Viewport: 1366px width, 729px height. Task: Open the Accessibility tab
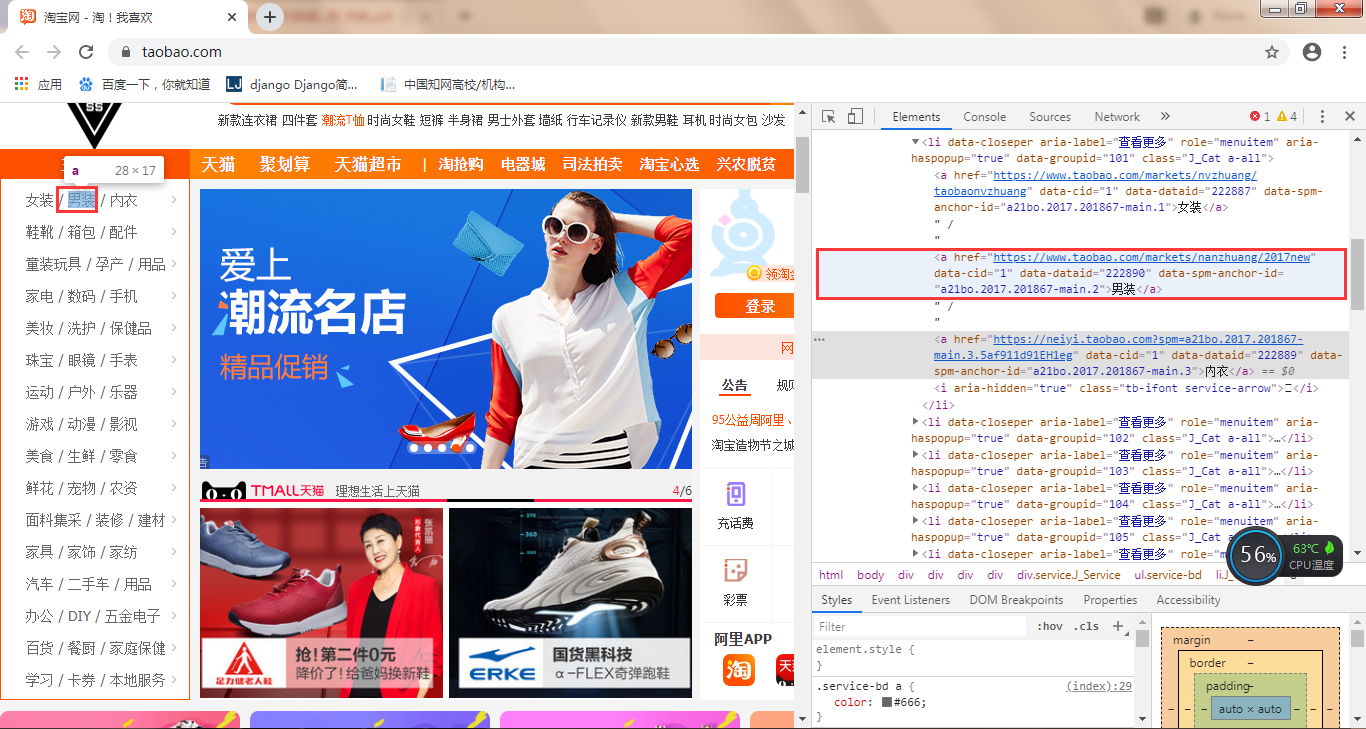click(1188, 600)
